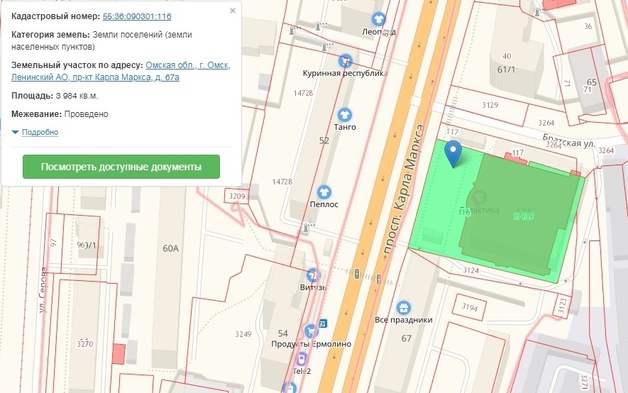628x393 pixels.
Task: Select parcel label 3249
Action: pyautogui.click(x=243, y=334)
